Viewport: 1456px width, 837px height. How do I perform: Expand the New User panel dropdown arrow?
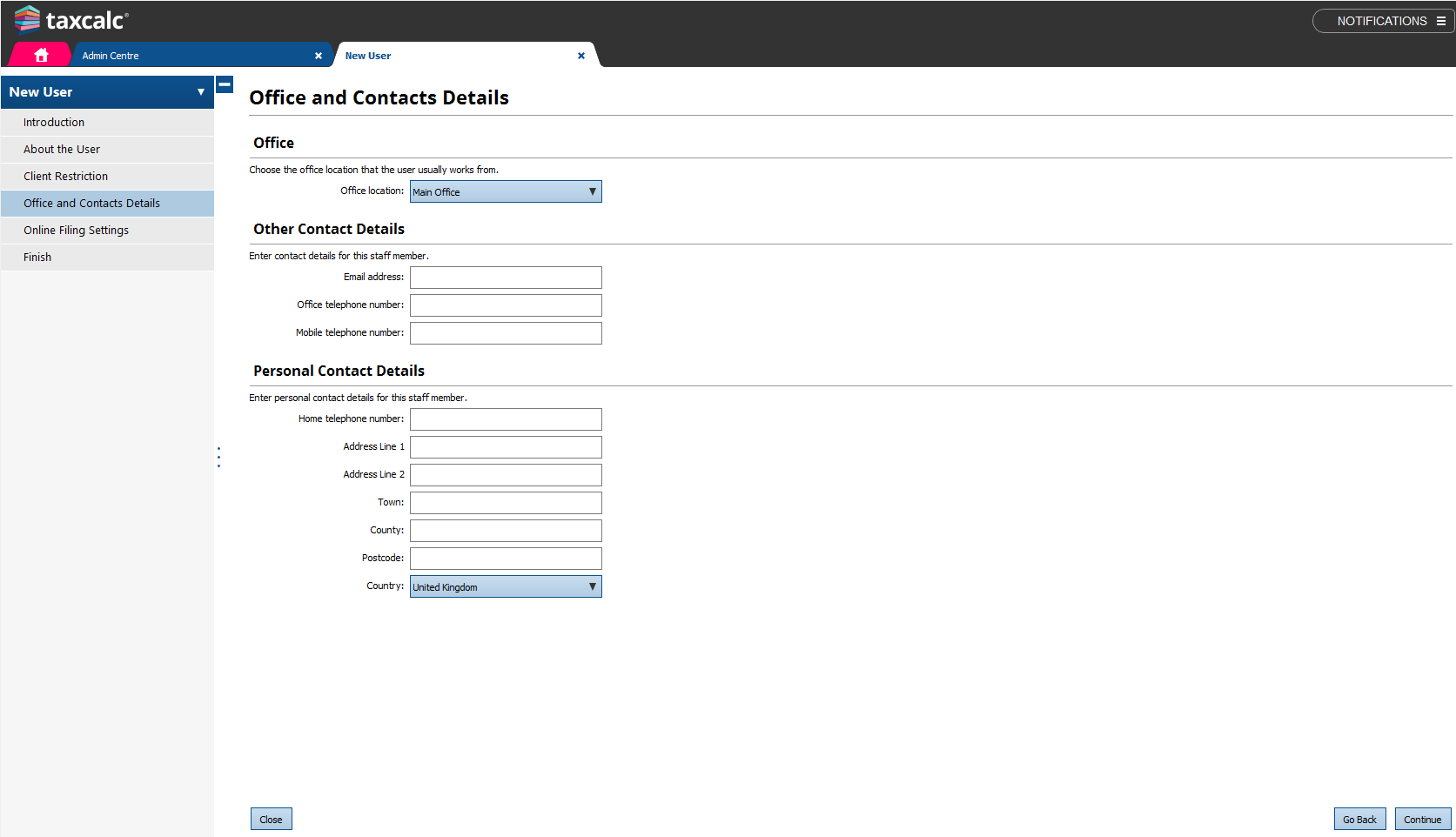(x=201, y=92)
